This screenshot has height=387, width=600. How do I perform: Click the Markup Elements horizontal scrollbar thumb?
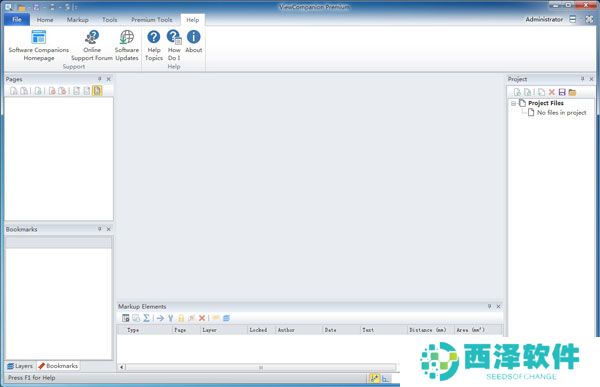click(261, 367)
